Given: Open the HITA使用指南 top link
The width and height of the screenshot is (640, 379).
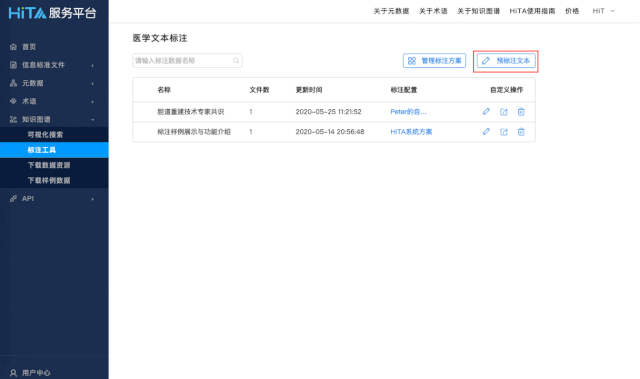Looking at the screenshot, I should [532, 11].
